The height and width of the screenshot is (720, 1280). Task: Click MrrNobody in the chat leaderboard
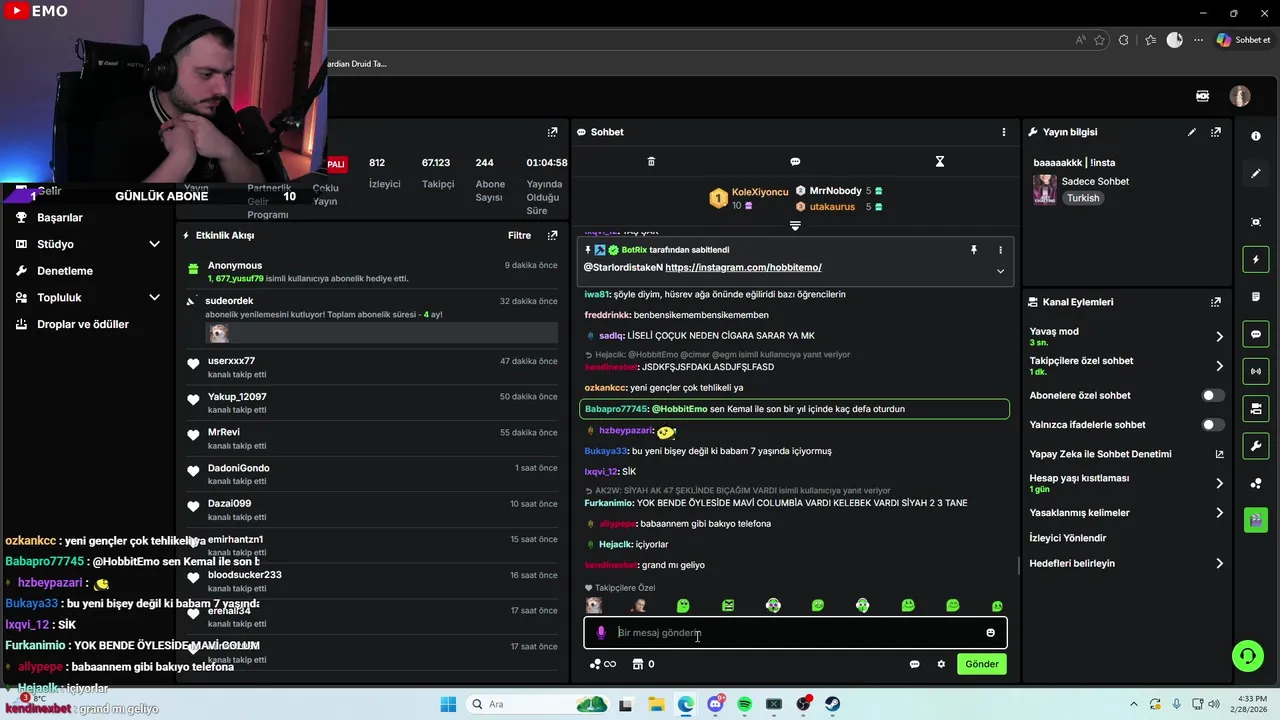point(835,190)
